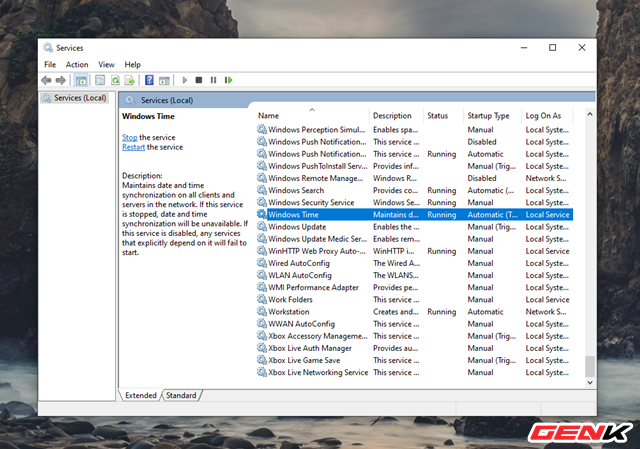Open the File menu
The image size is (640, 449).
[50, 64]
